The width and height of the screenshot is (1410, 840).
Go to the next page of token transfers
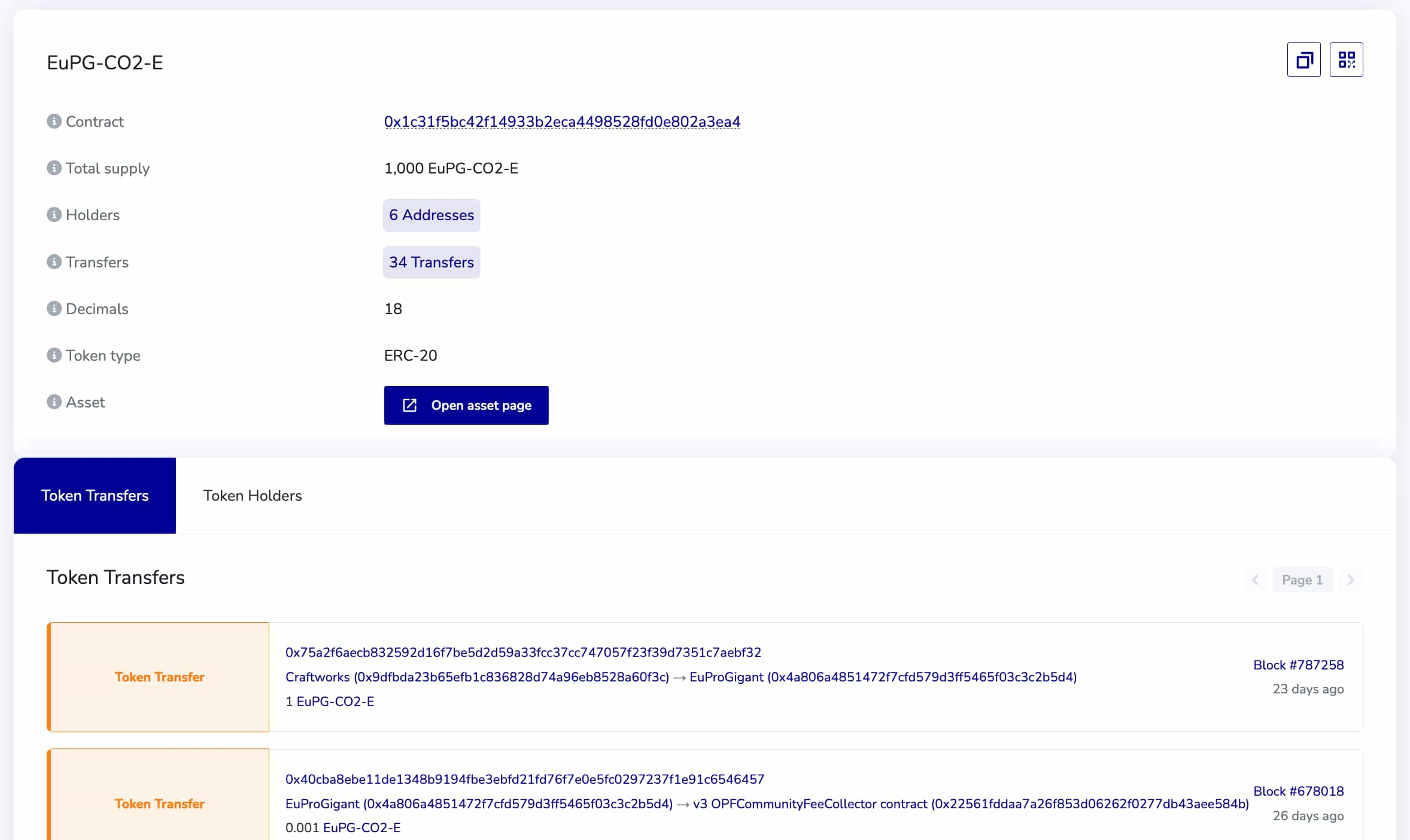point(1351,580)
